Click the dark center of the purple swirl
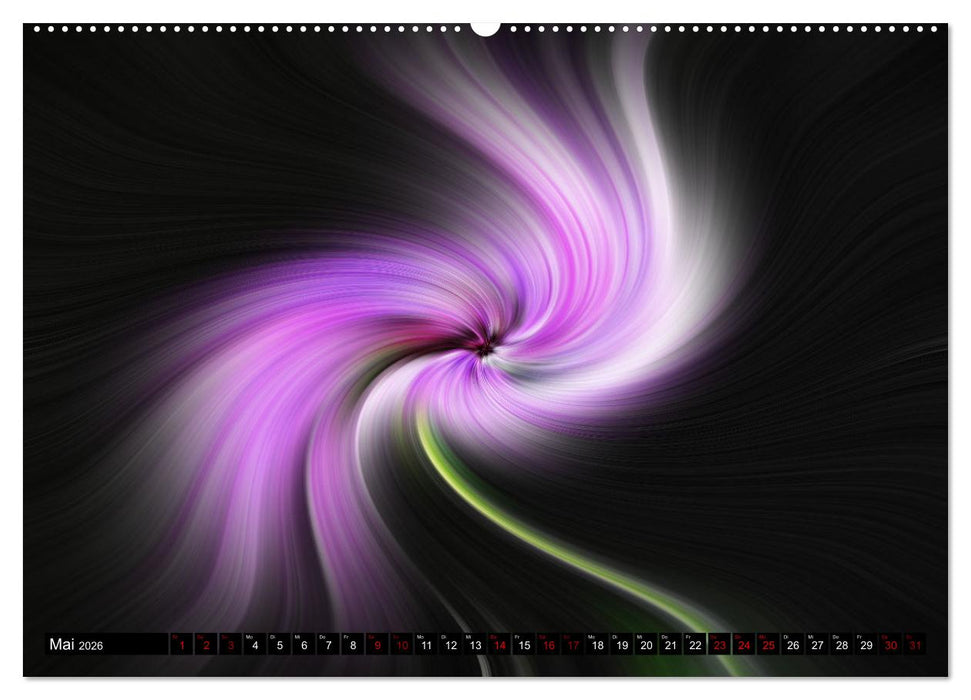 coord(485,348)
